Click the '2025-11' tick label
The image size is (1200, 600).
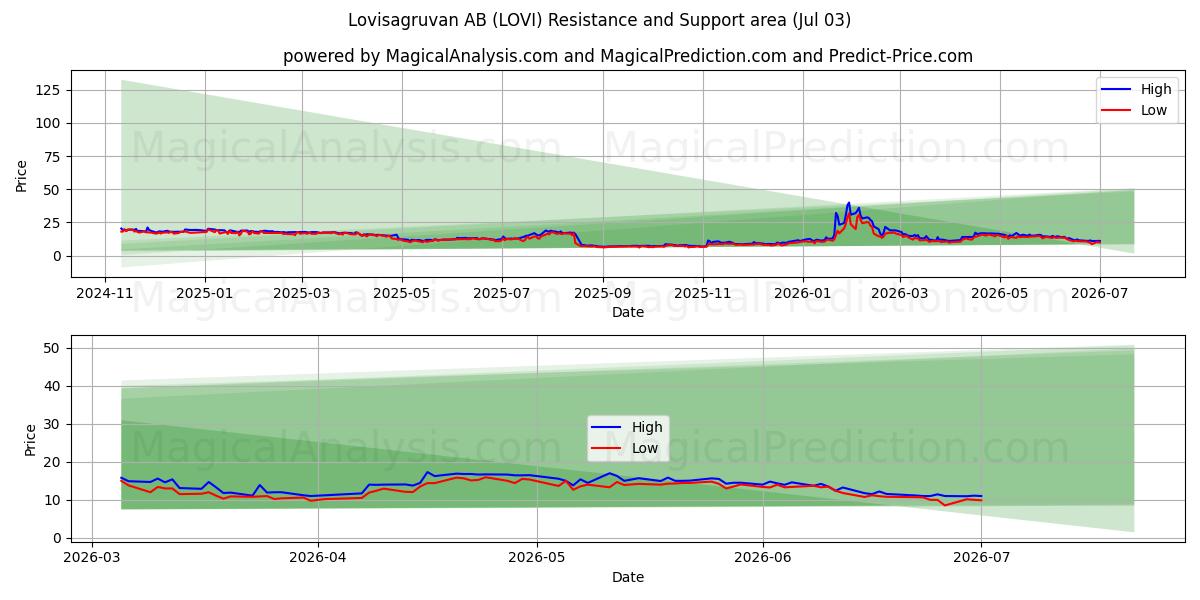click(702, 294)
